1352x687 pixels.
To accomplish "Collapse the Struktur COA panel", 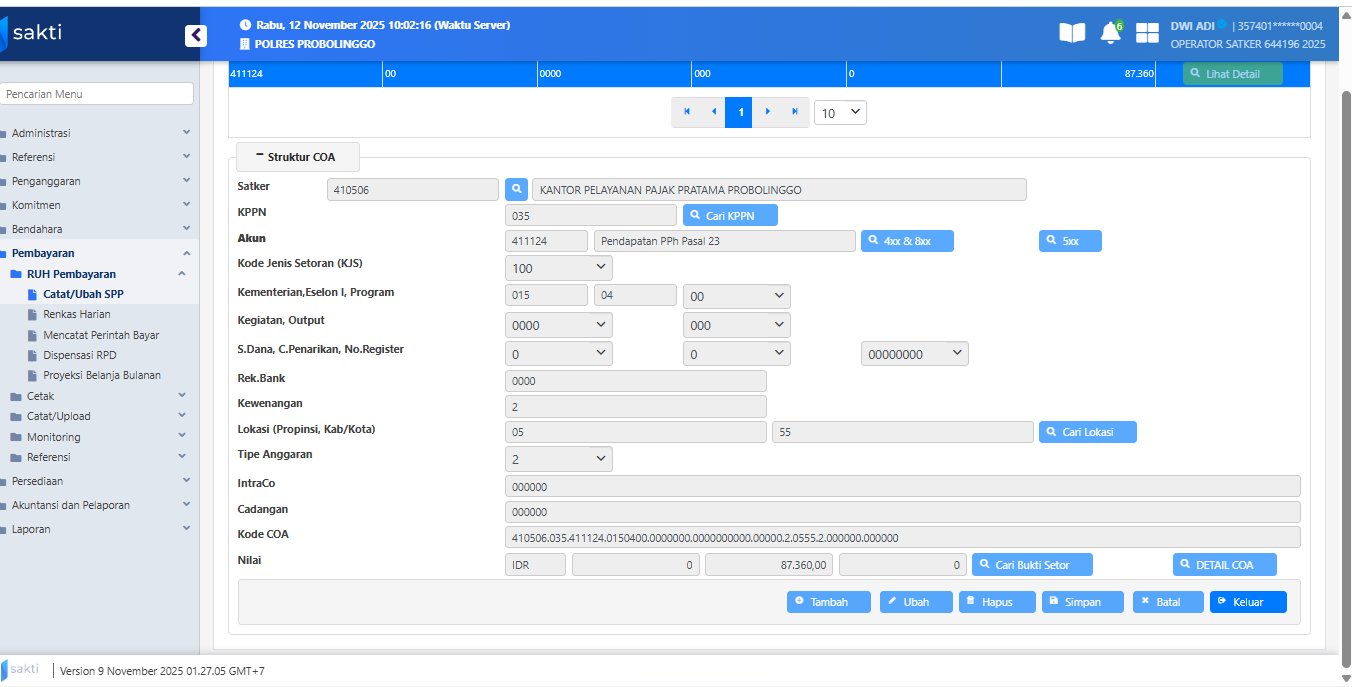I will [x=297, y=157].
